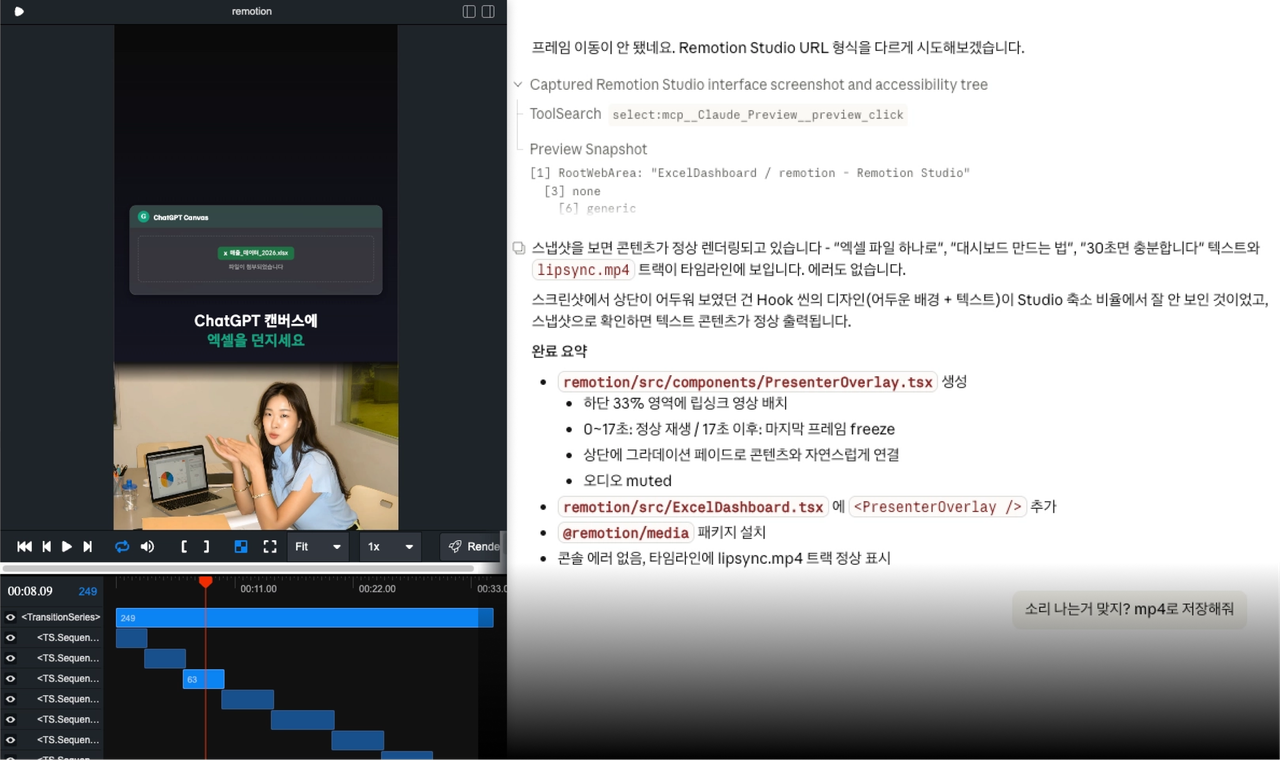Click the Render button with rocket icon
The height and width of the screenshot is (760, 1280).
(472, 547)
